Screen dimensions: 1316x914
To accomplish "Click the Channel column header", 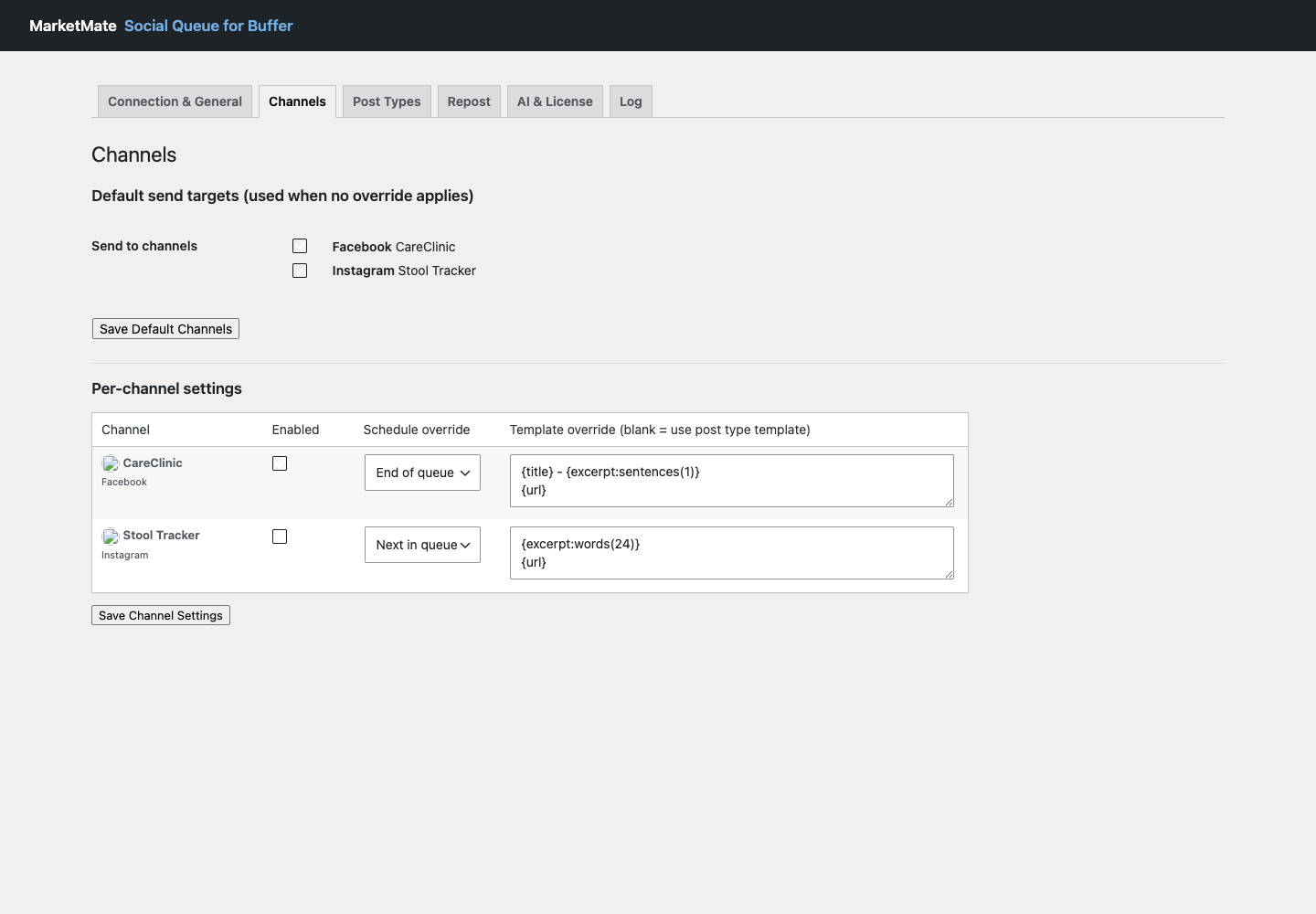I will coord(125,430).
